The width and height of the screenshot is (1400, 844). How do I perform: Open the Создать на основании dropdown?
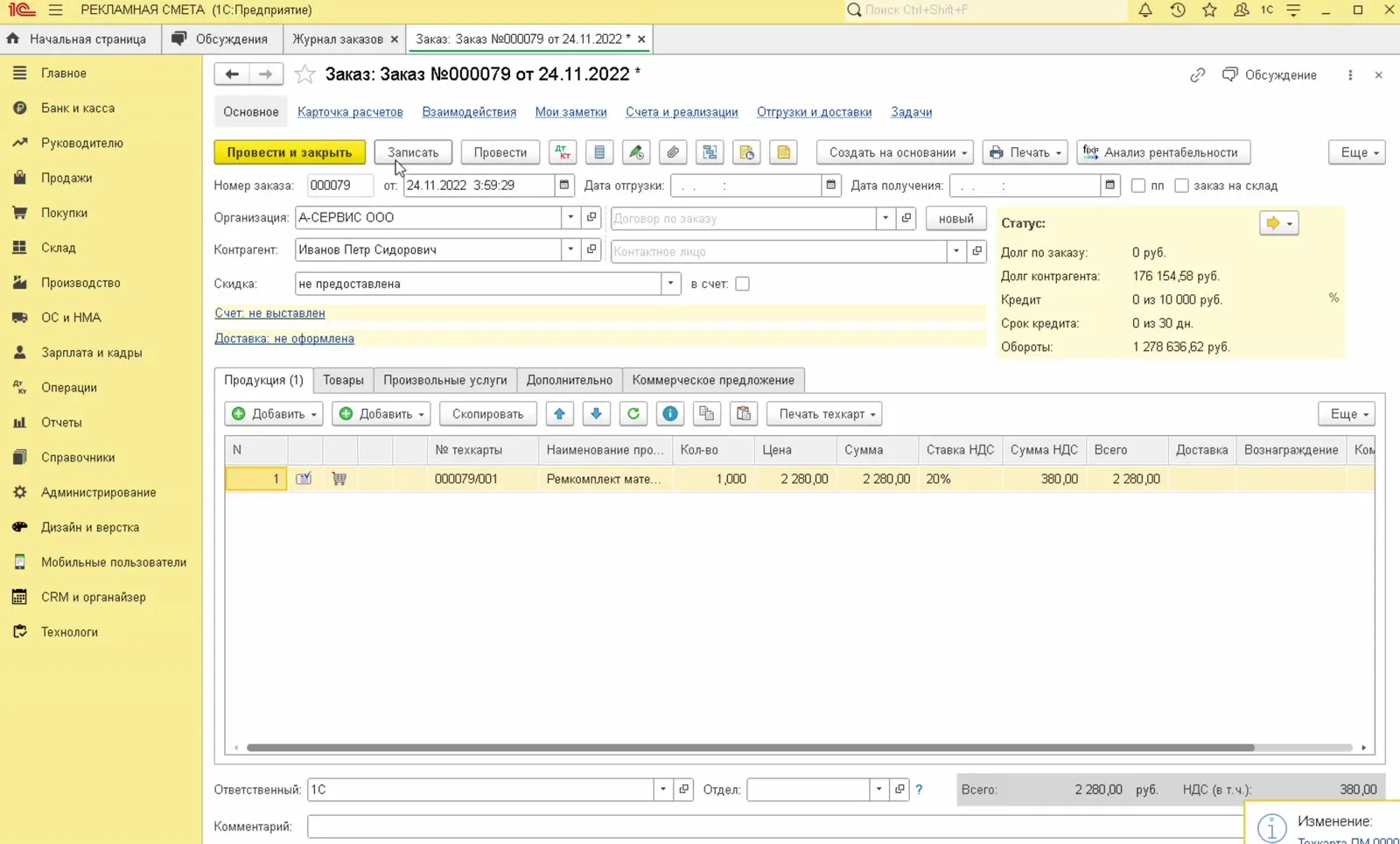coord(895,152)
